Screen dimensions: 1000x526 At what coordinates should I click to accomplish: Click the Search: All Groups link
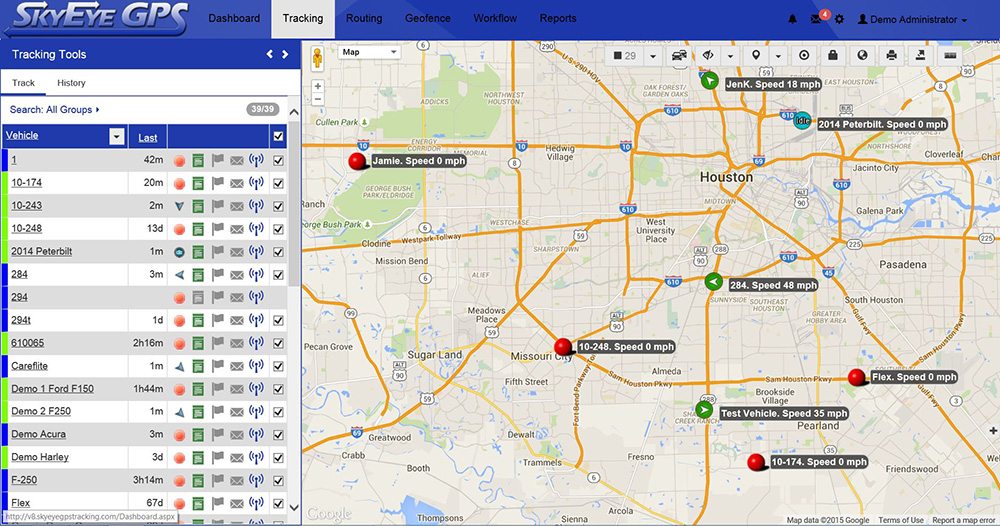pos(54,110)
